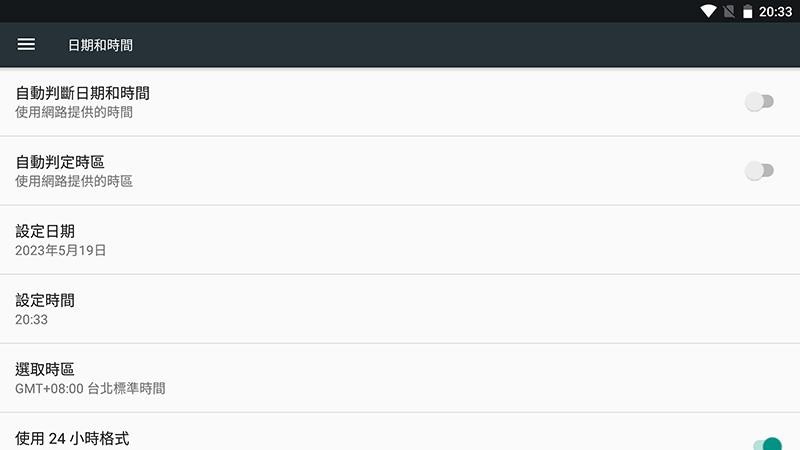This screenshot has height=450, width=800.
Task: Tap the GMT+08:00 台北標準時間 value
Action: 90,388
